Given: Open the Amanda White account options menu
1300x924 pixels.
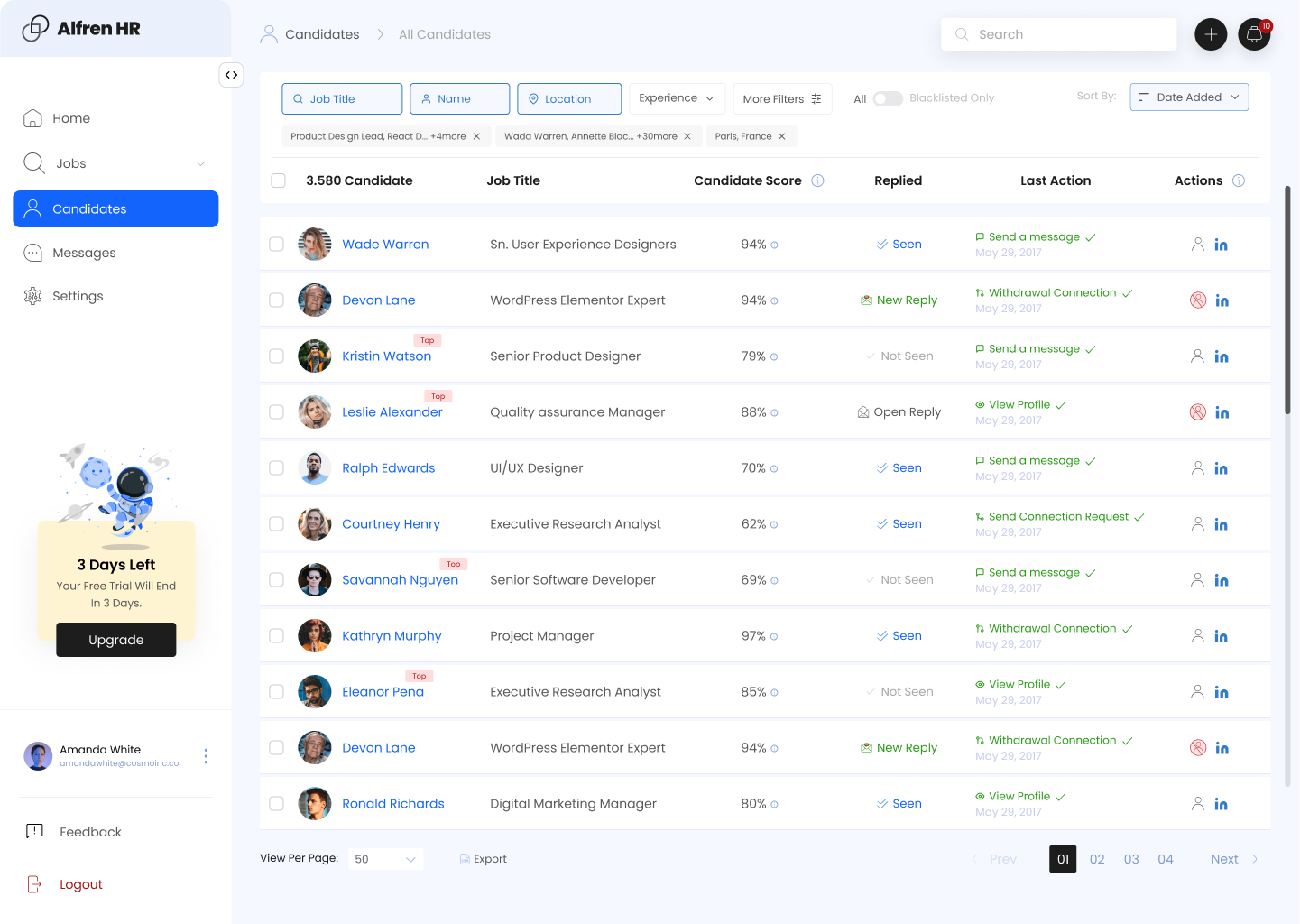Looking at the screenshot, I should (x=206, y=756).
